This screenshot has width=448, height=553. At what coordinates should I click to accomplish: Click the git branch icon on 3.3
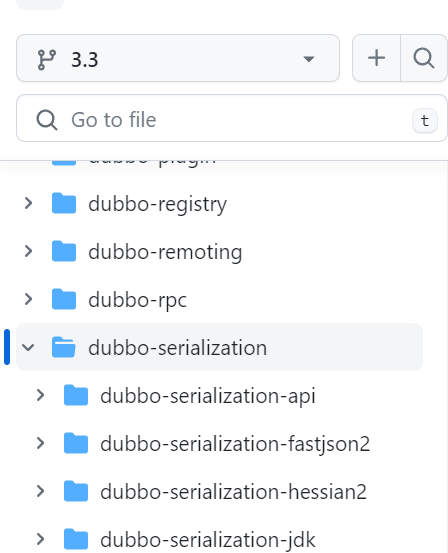[47, 59]
